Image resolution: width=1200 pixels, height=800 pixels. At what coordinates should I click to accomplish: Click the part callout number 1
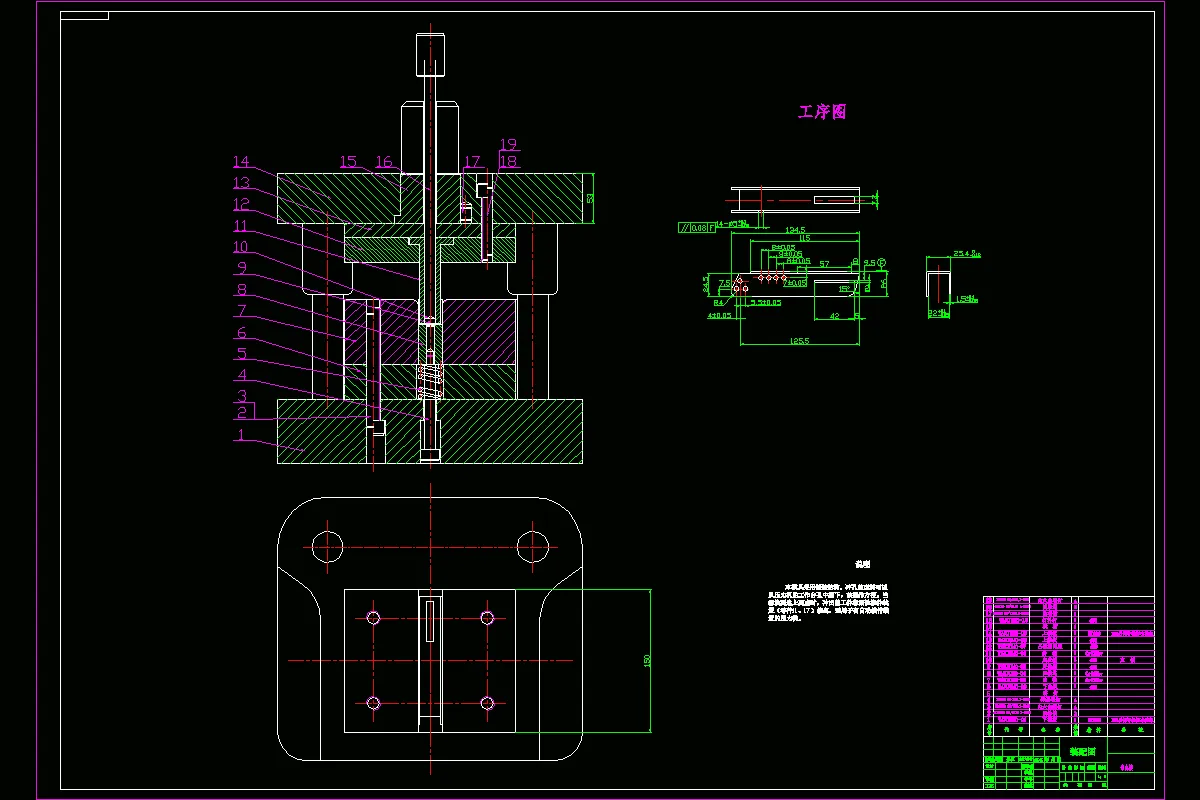tap(240, 435)
